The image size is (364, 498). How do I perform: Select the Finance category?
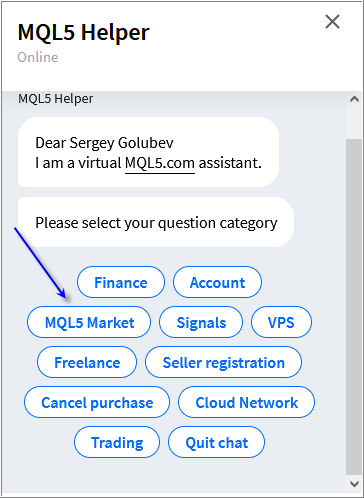(x=121, y=282)
